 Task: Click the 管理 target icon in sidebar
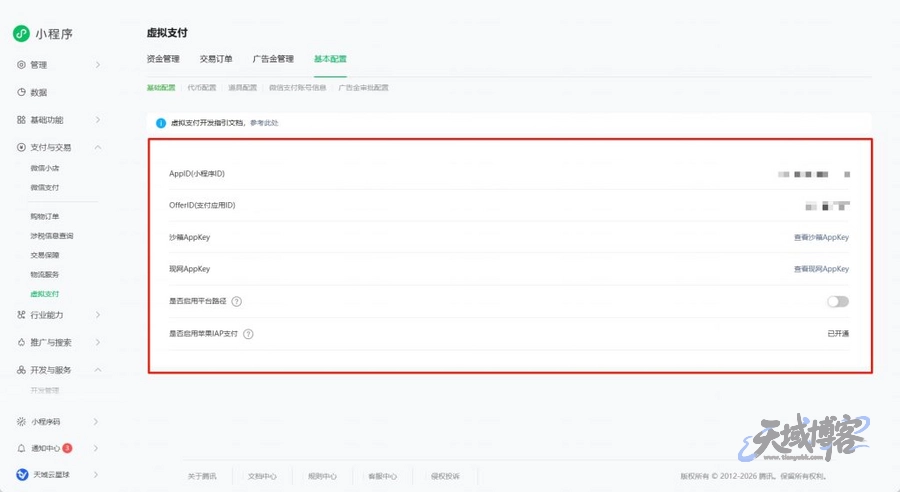[21, 65]
